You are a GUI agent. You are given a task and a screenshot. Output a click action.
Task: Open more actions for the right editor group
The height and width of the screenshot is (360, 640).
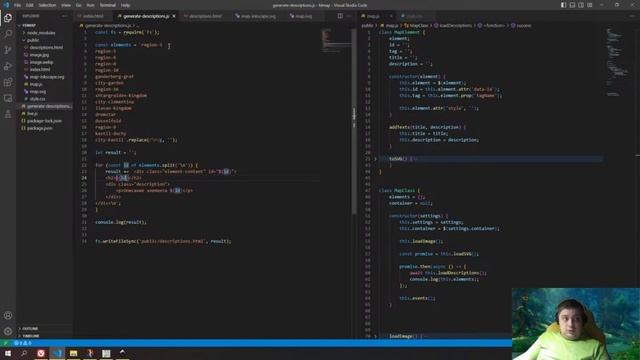[x=633, y=16]
